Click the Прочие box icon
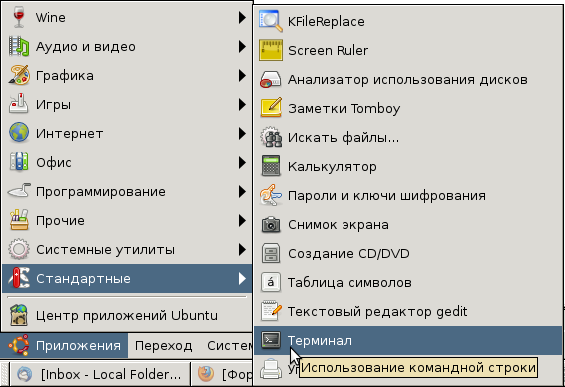 19,220
